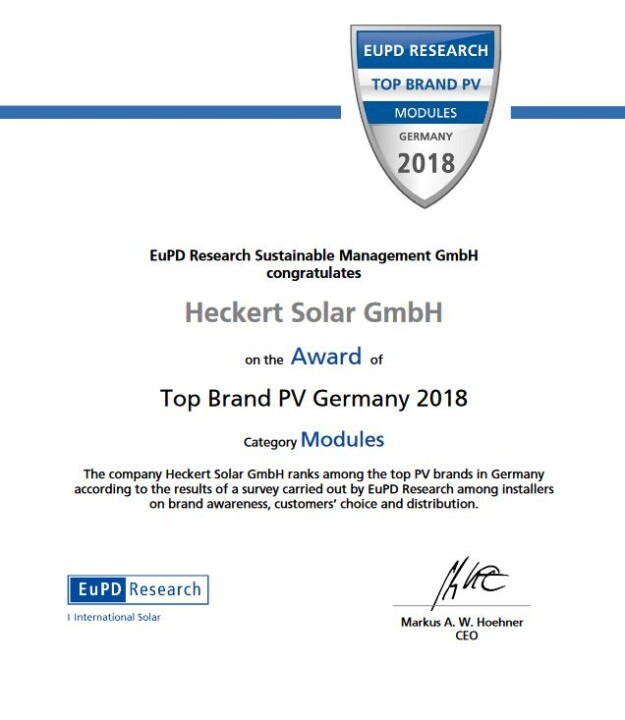Click the 'CEO' title text
The width and height of the screenshot is (625, 720).
467,636
